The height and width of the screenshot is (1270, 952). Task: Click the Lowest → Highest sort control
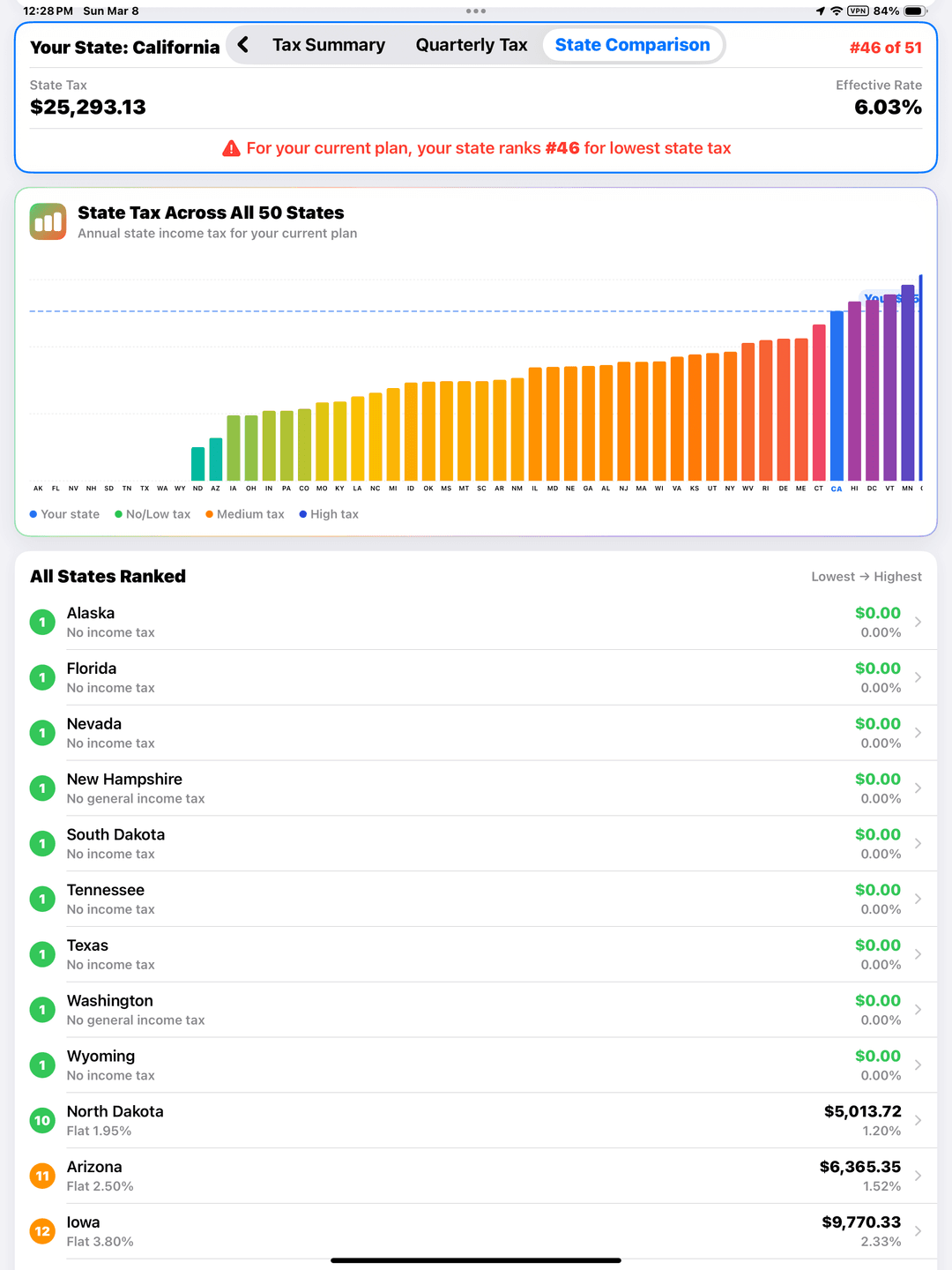[866, 576]
